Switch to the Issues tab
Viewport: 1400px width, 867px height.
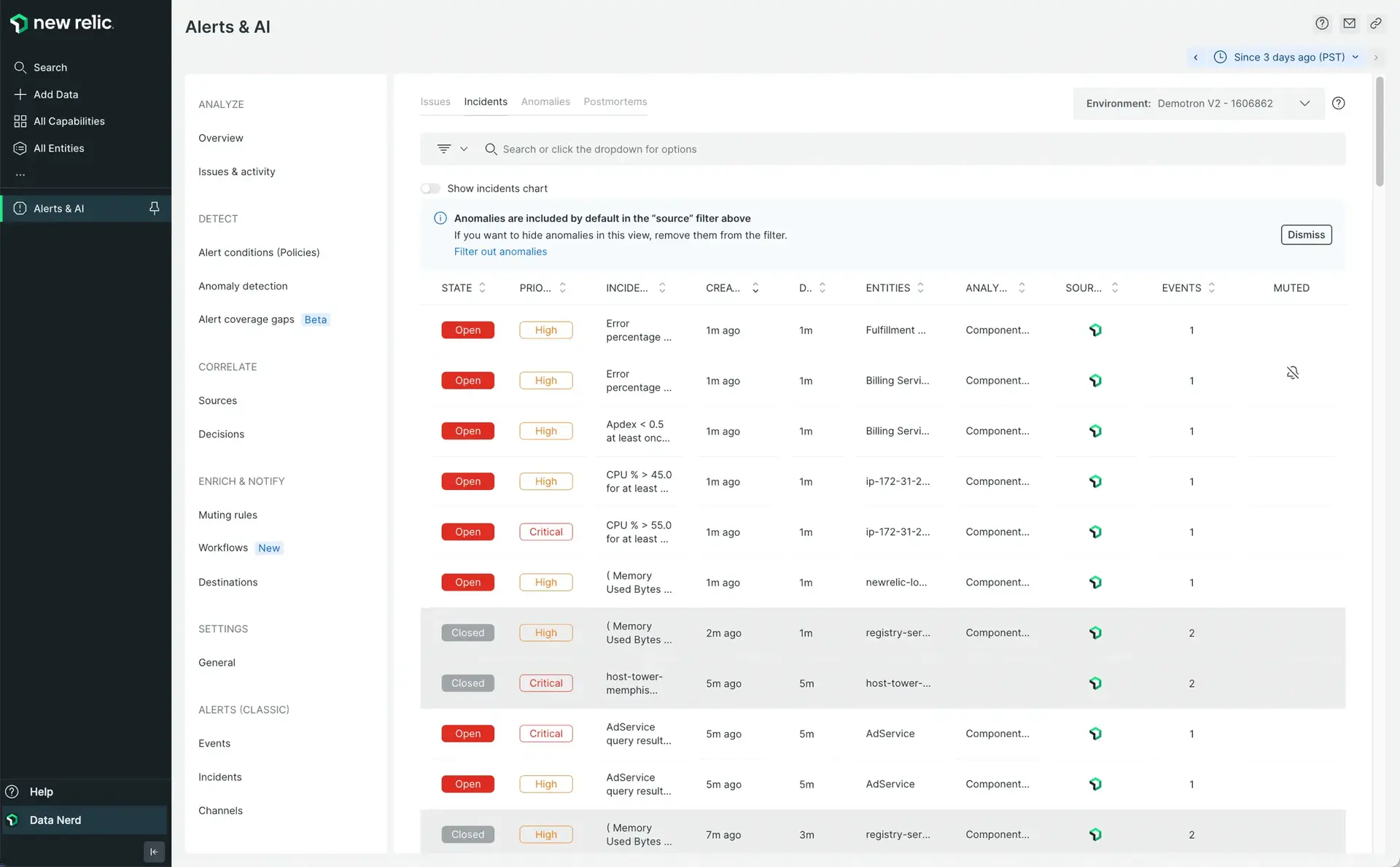[x=435, y=102]
